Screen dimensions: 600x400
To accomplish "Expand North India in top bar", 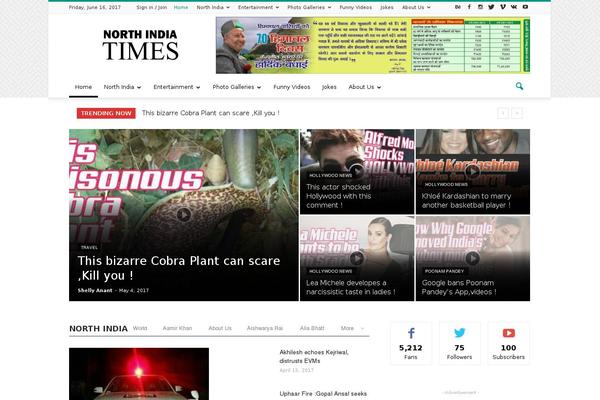I will pyautogui.click(x=213, y=7).
